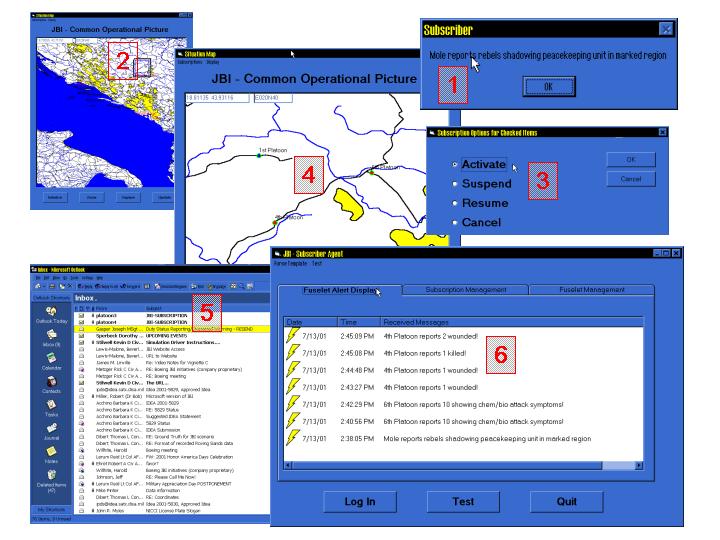Click the lightning icon for the 2:42:29 PM alert

tap(293, 403)
